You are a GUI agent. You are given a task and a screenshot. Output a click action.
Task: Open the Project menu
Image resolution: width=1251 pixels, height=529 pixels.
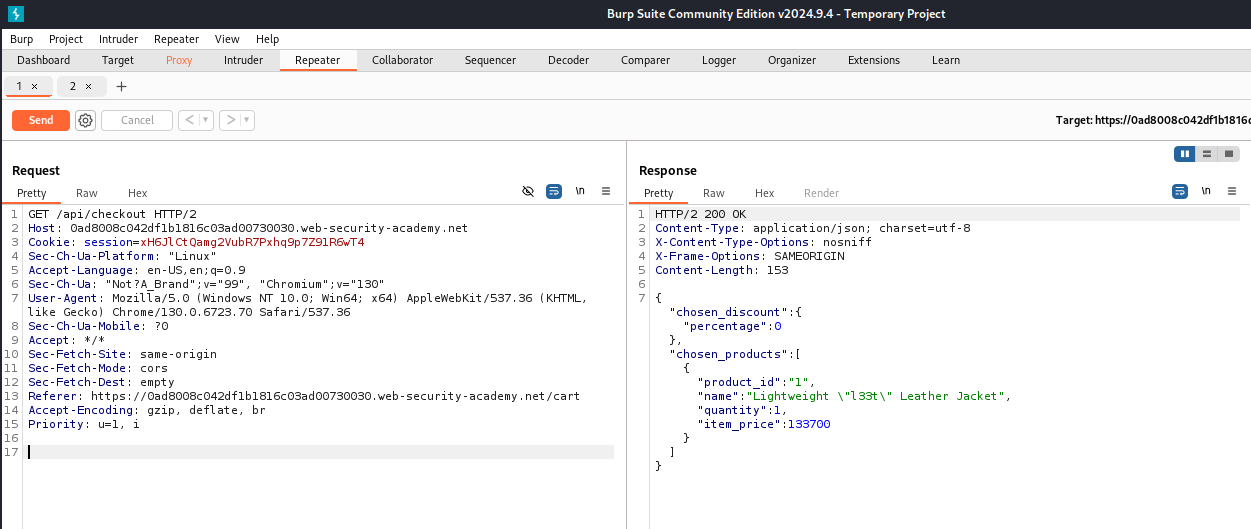(66, 39)
